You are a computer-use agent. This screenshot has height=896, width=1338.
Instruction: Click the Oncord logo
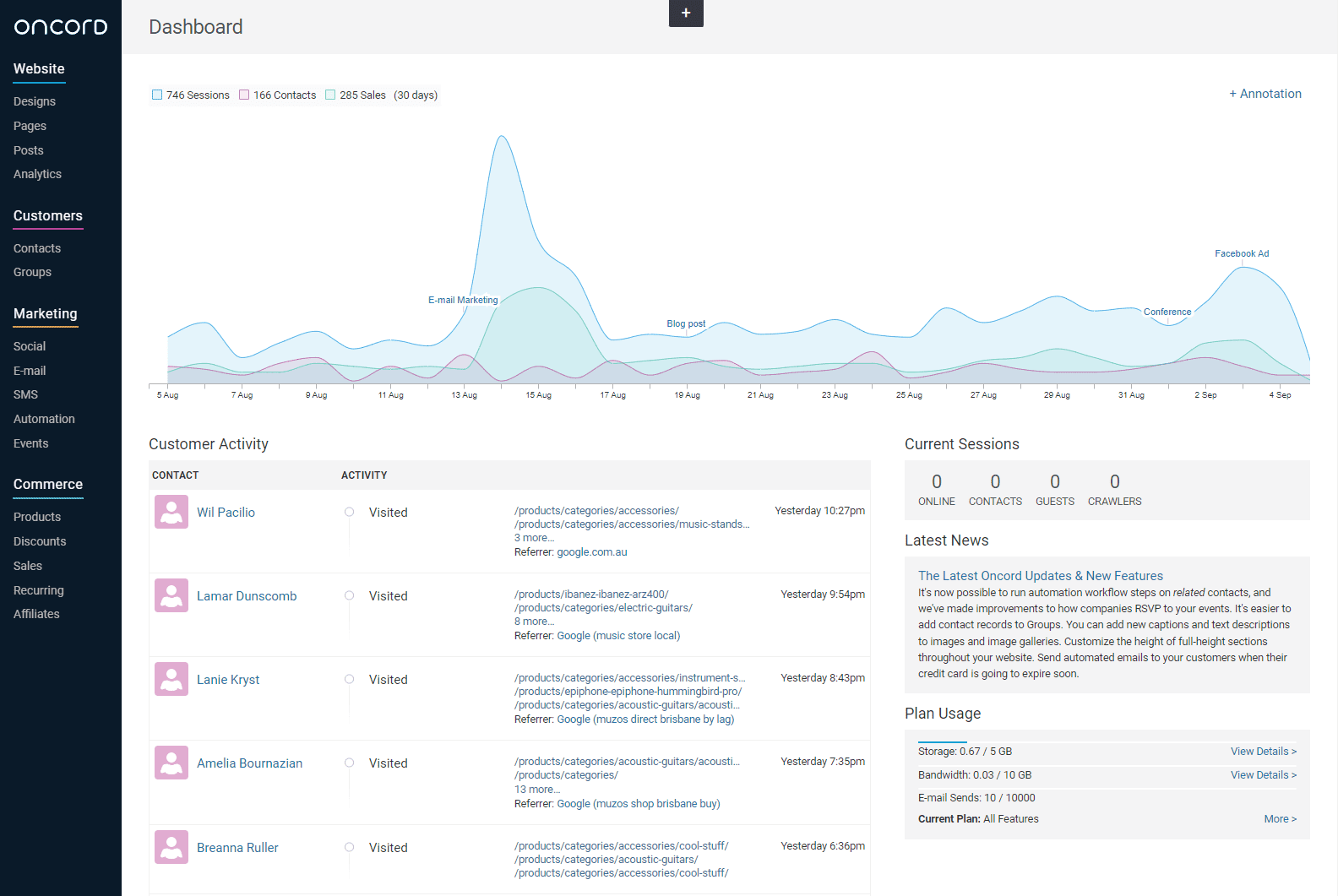pos(61,27)
